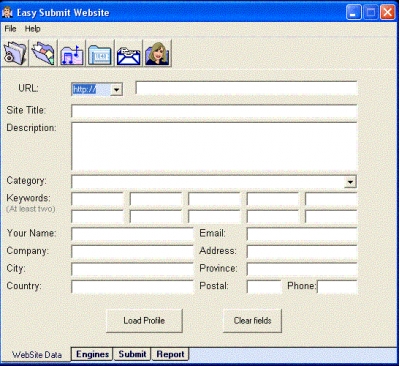Select the music notes folder icon
The height and width of the screenshot is (366, 400).
point(72,53)
